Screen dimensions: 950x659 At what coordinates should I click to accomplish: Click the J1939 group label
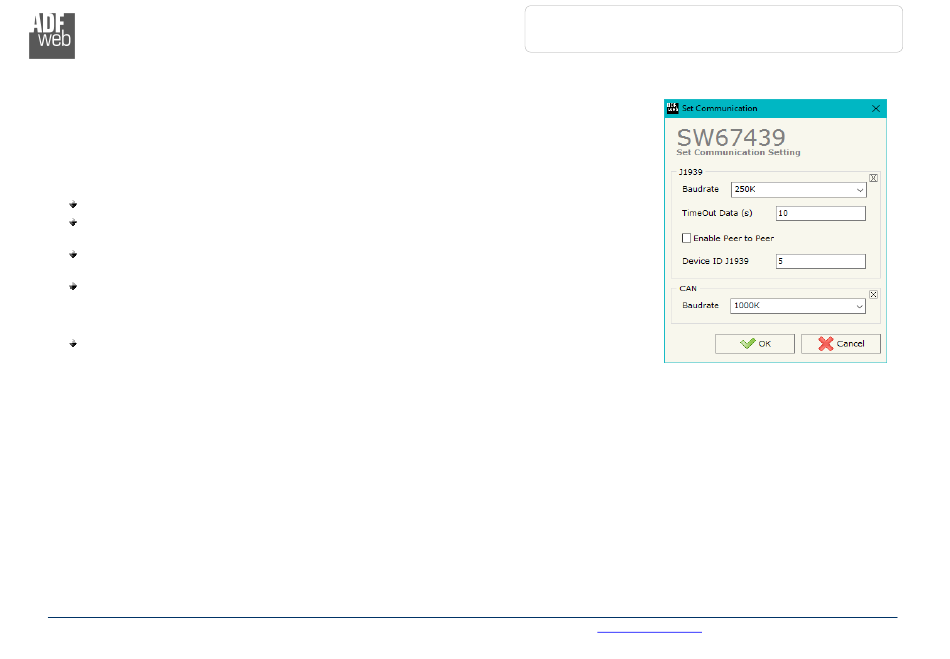(x=690, y=172)
